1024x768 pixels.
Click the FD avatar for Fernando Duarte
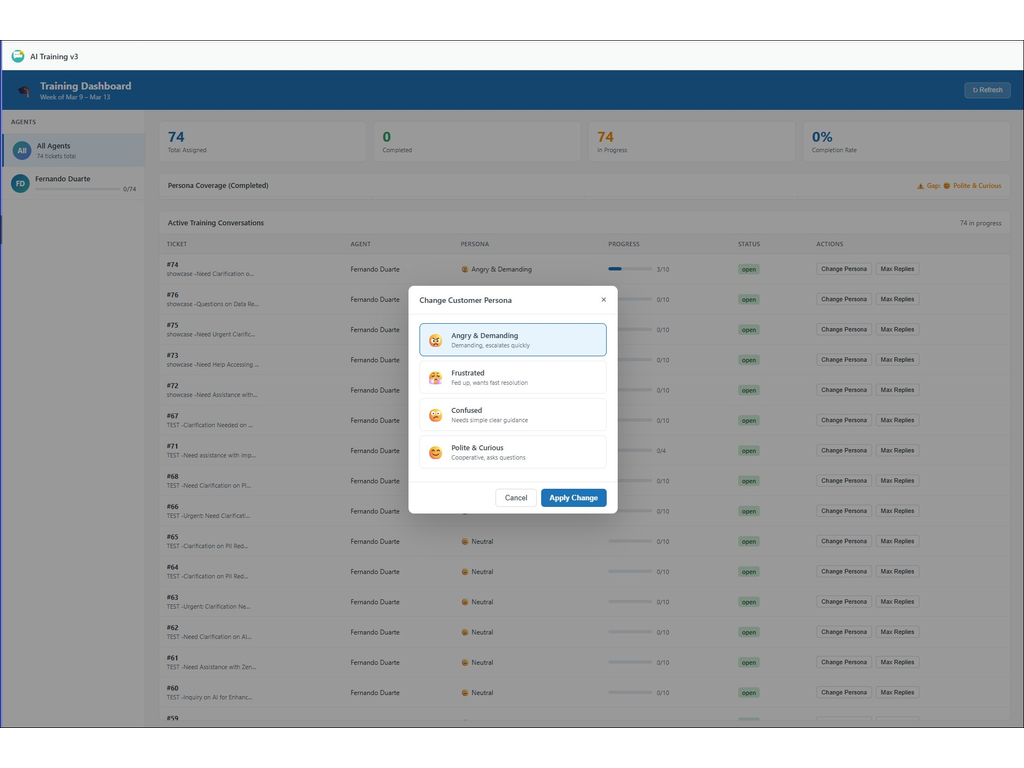pyautogui.click(x=20, y=183)
